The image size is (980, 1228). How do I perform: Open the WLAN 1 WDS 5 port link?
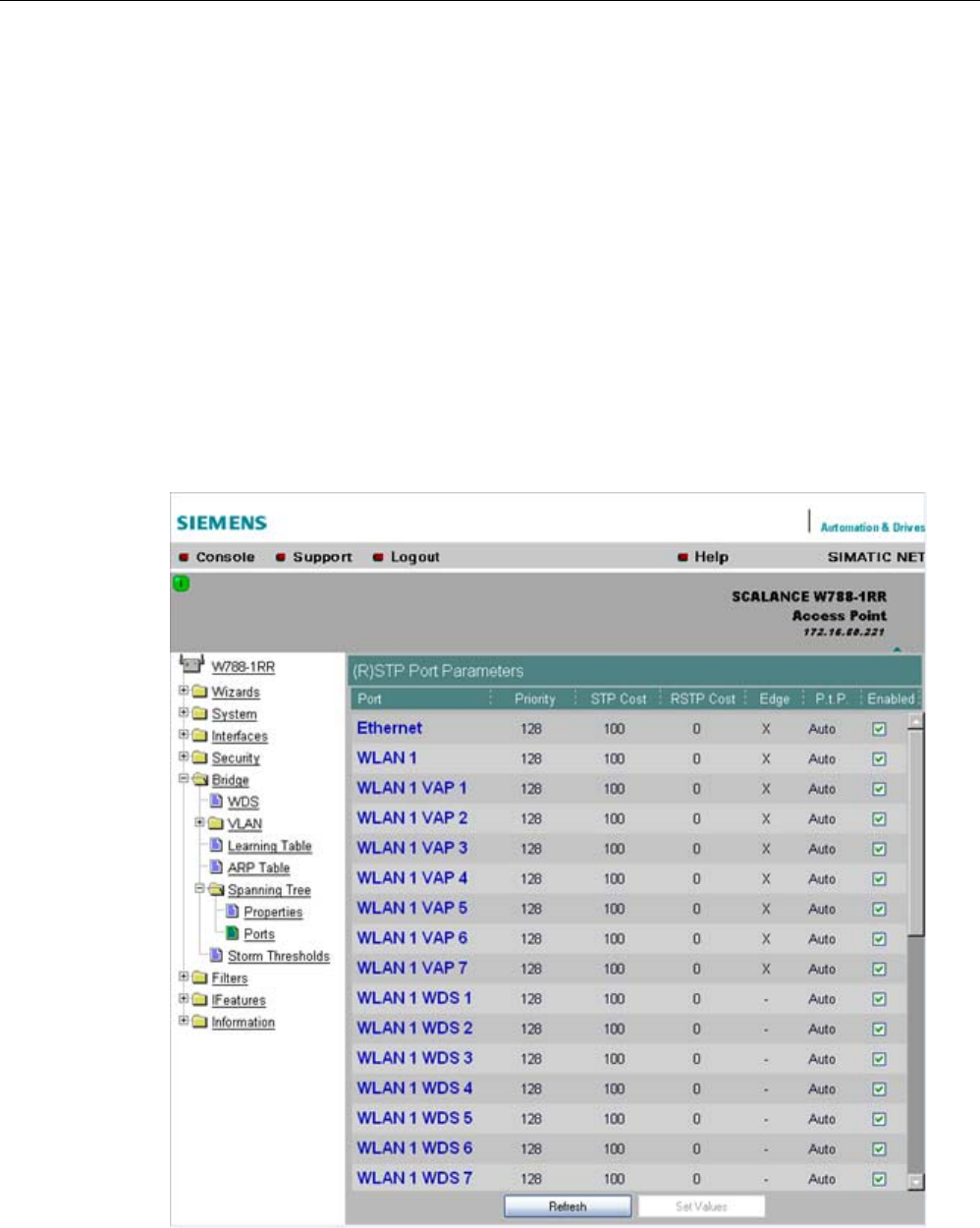pyautogui.click(x=414, y=1117)
